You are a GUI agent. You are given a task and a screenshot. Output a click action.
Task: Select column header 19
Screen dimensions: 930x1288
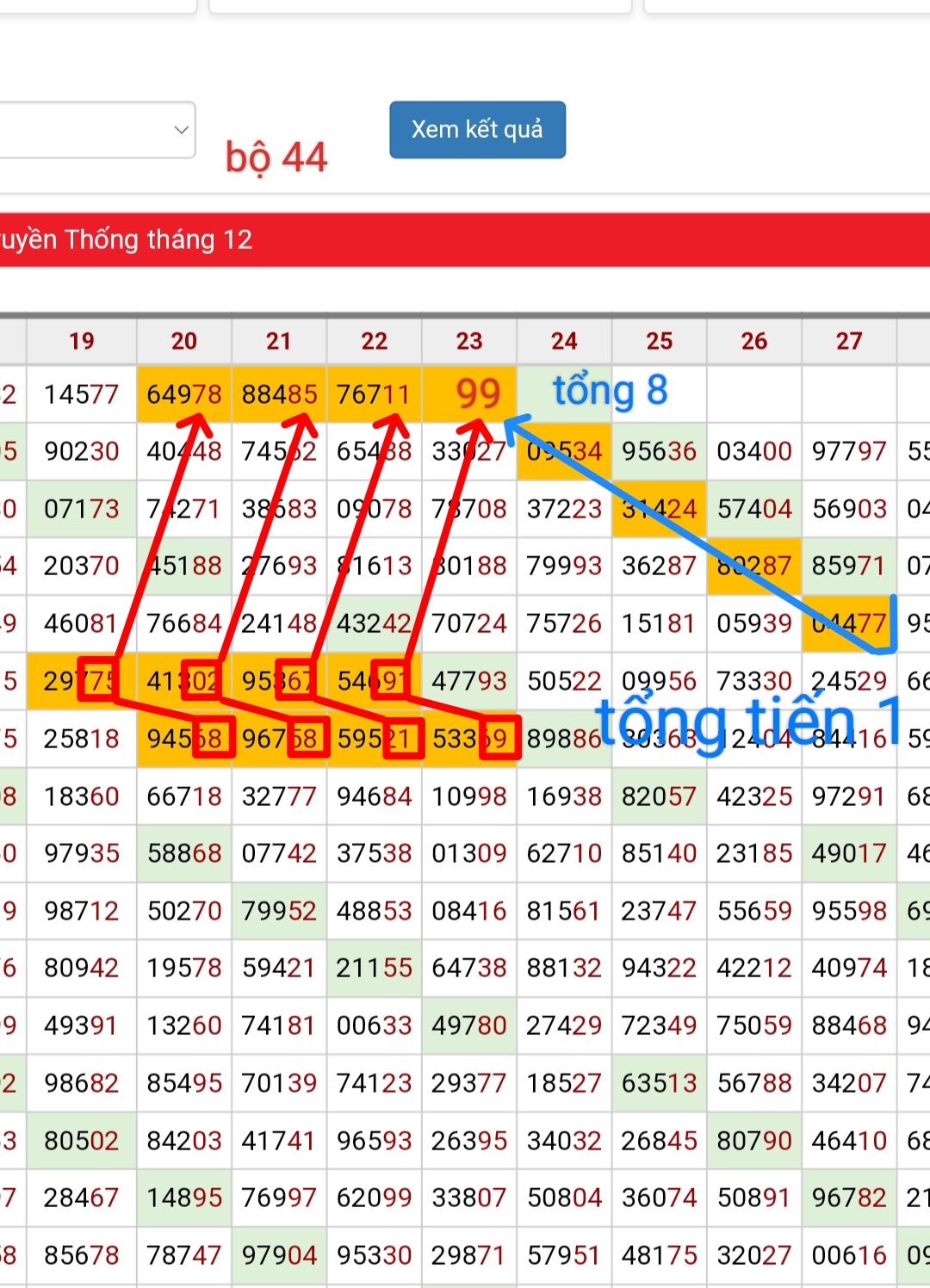pos(82,342)
